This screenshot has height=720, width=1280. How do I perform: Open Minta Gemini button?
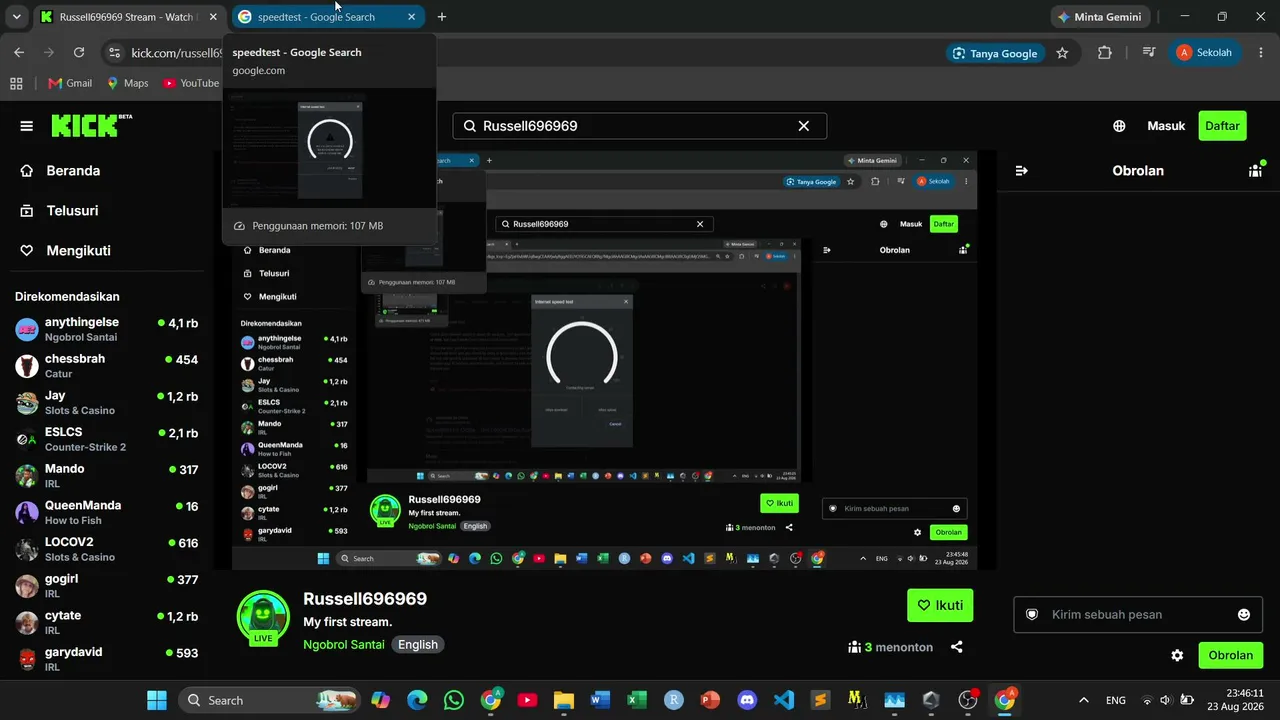tap(1098, 17)
